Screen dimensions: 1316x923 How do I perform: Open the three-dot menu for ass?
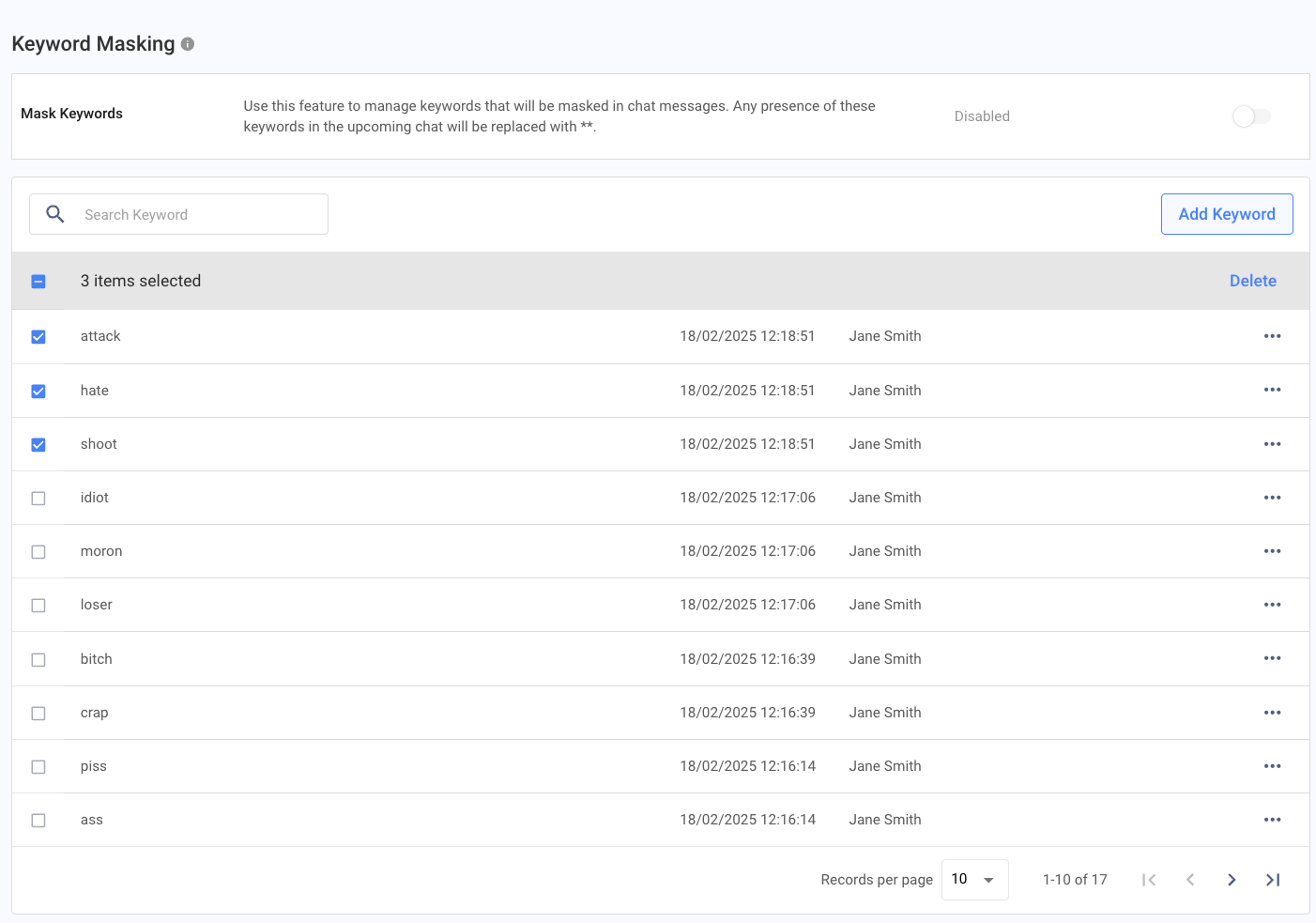[1272, 820]
